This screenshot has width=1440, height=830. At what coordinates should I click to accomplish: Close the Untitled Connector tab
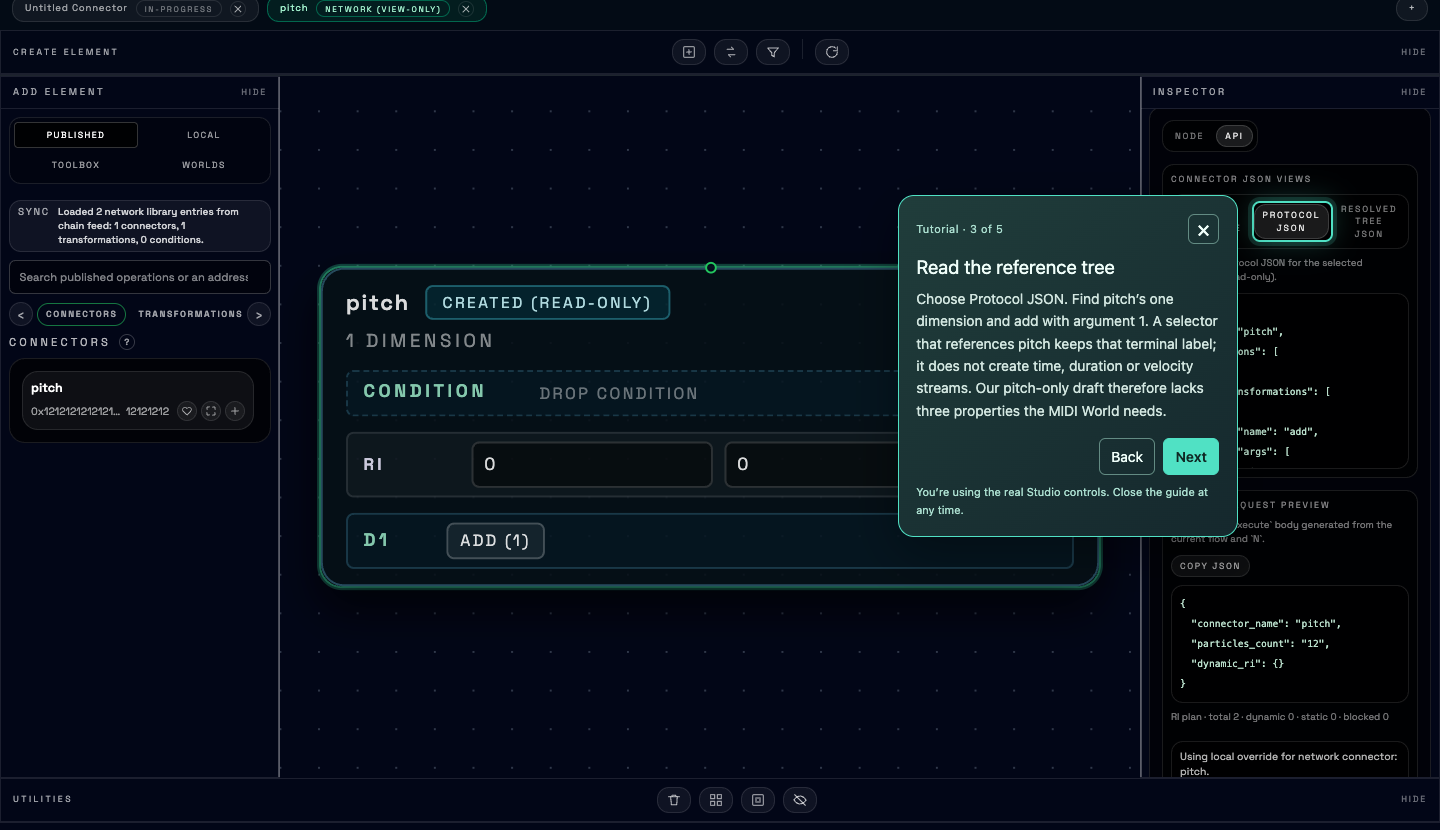click(237, 9)
